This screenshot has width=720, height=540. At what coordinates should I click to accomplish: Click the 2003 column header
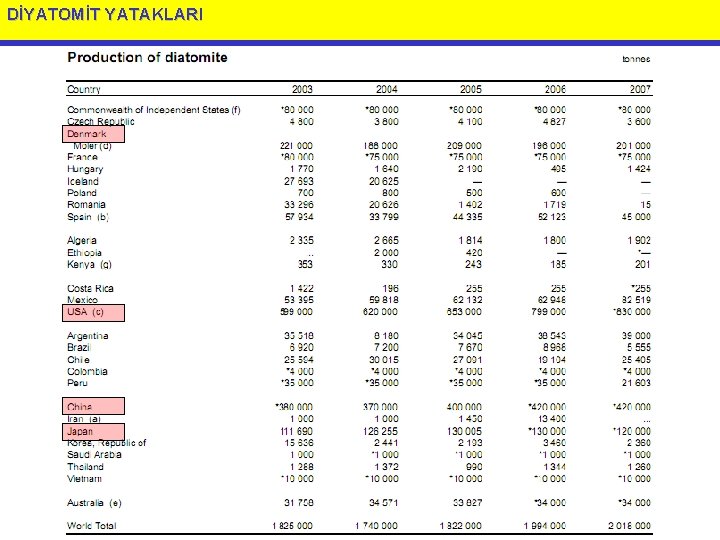pyautogui.click(x=302, y=89)
